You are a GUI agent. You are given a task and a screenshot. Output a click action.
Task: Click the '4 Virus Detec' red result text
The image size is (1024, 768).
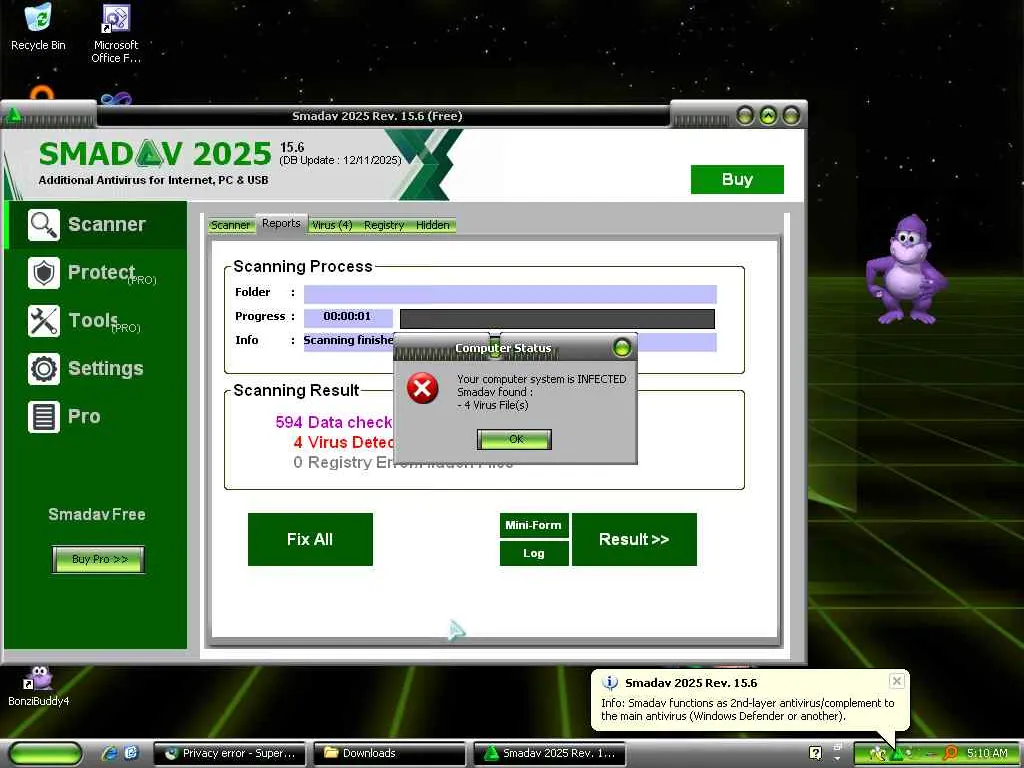click(x=343, y=443)
